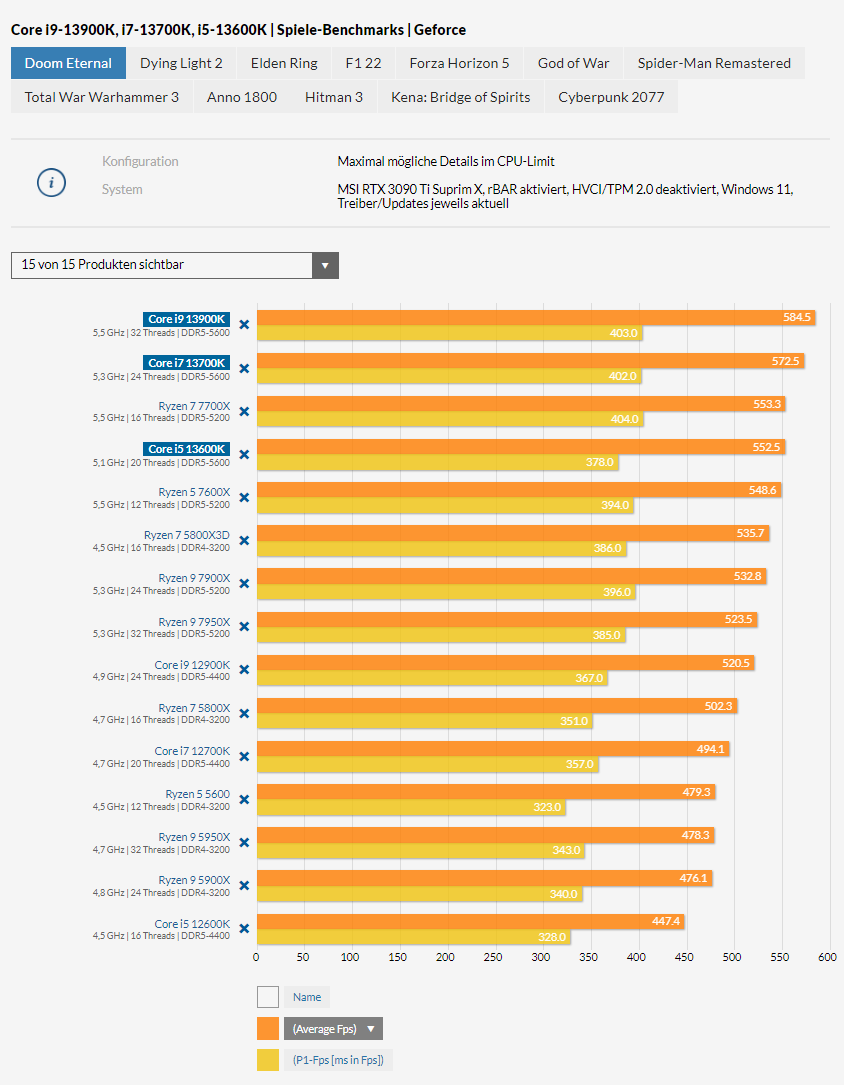Click the 535.7 average fps bar

click(x=513, y=533)
